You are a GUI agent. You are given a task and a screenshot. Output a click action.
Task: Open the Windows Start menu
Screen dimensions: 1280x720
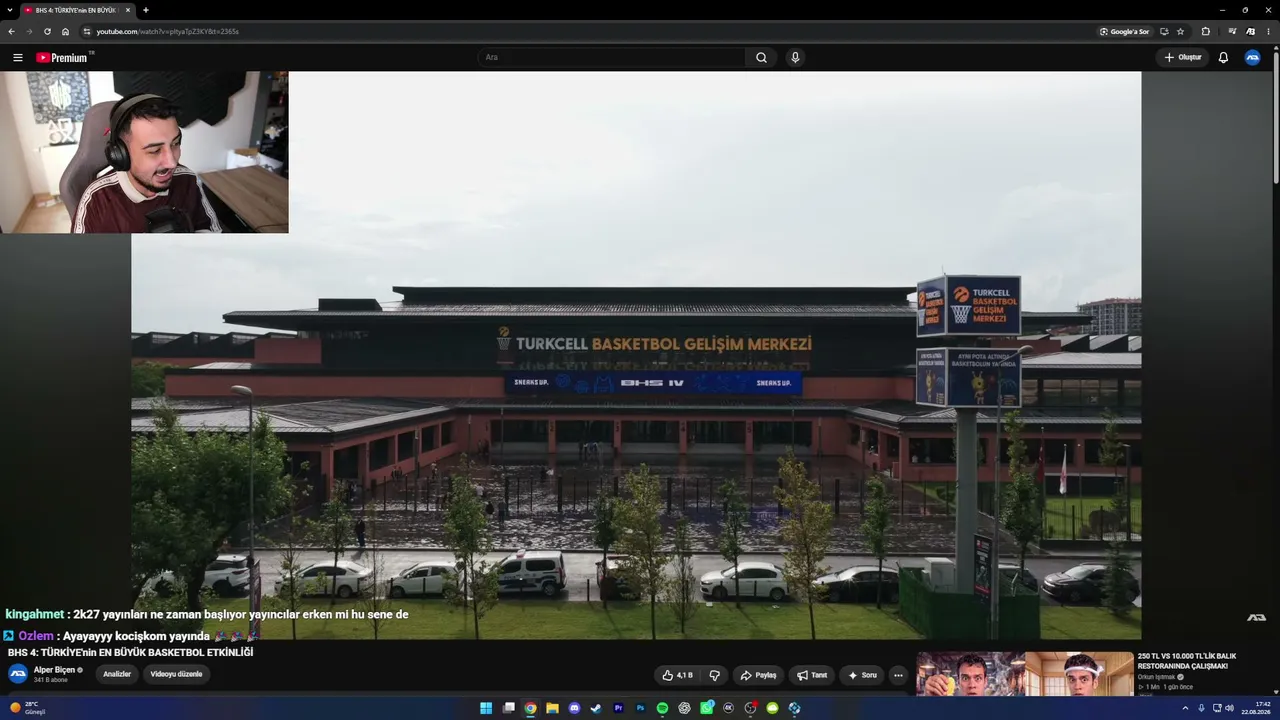(x=486, y=708)
